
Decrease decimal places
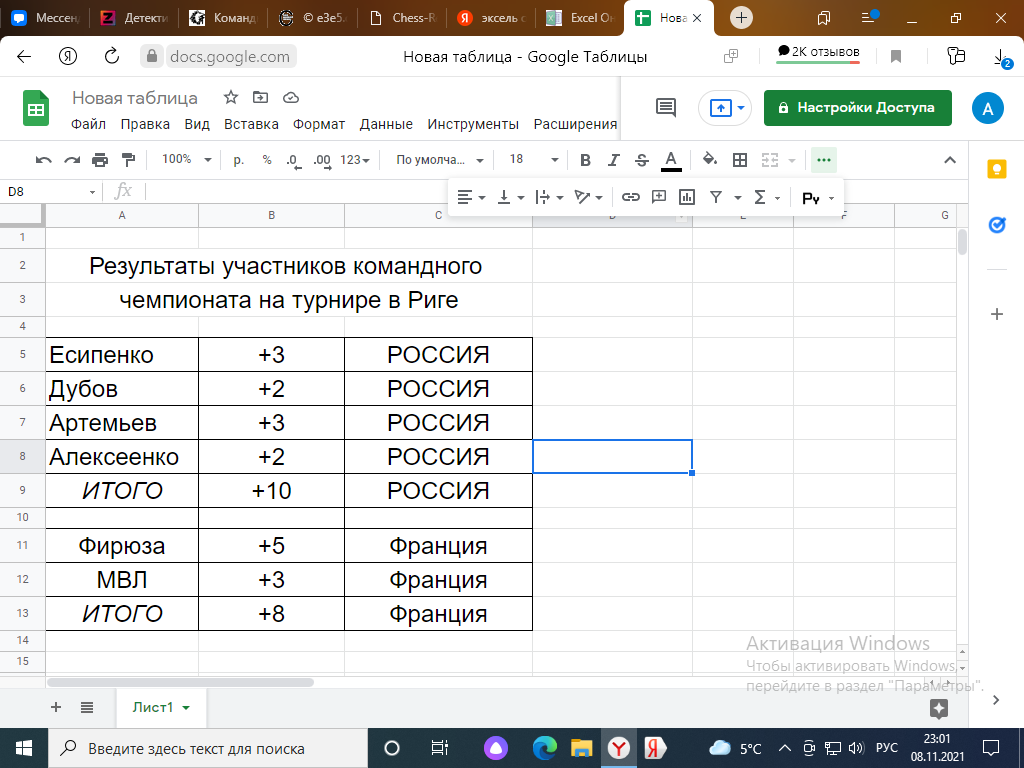[294, 160]
